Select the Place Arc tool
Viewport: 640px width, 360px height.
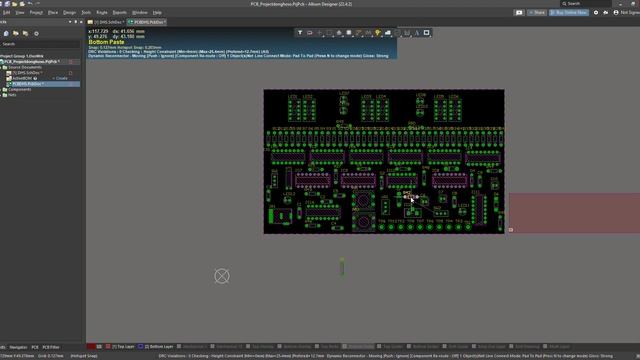tap(398, 33)
